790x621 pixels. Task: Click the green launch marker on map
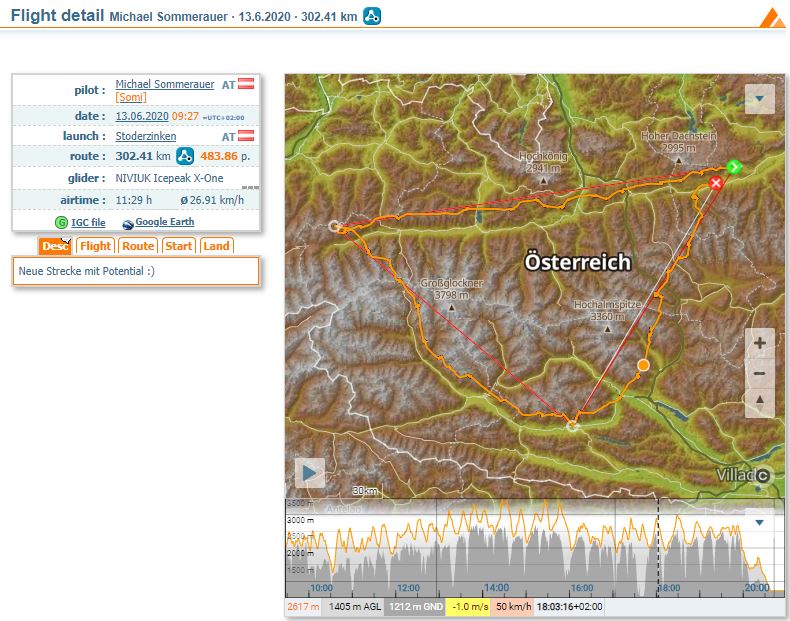[x=734, y=167]
